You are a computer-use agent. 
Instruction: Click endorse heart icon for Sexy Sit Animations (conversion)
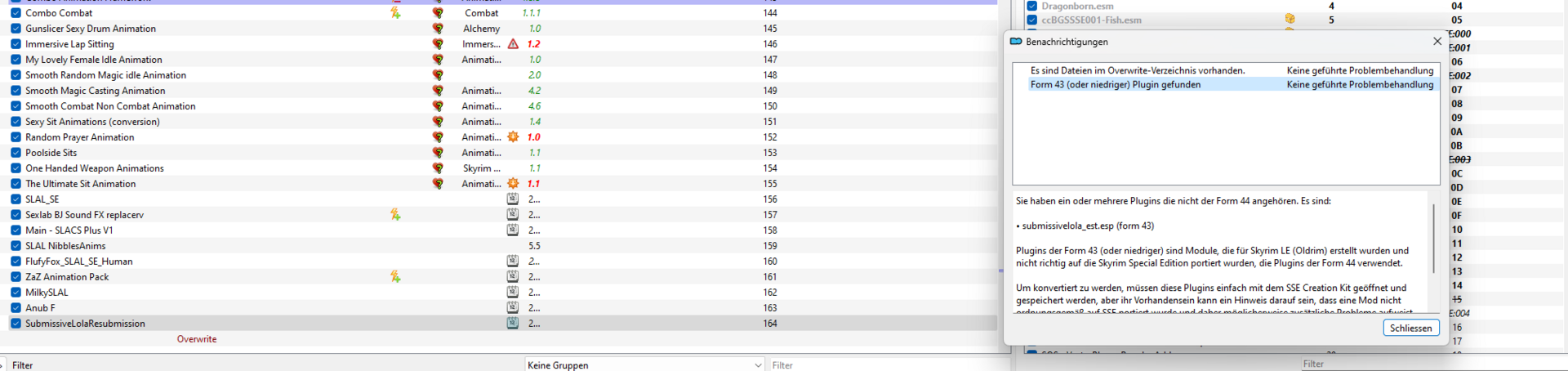(438, 122)
